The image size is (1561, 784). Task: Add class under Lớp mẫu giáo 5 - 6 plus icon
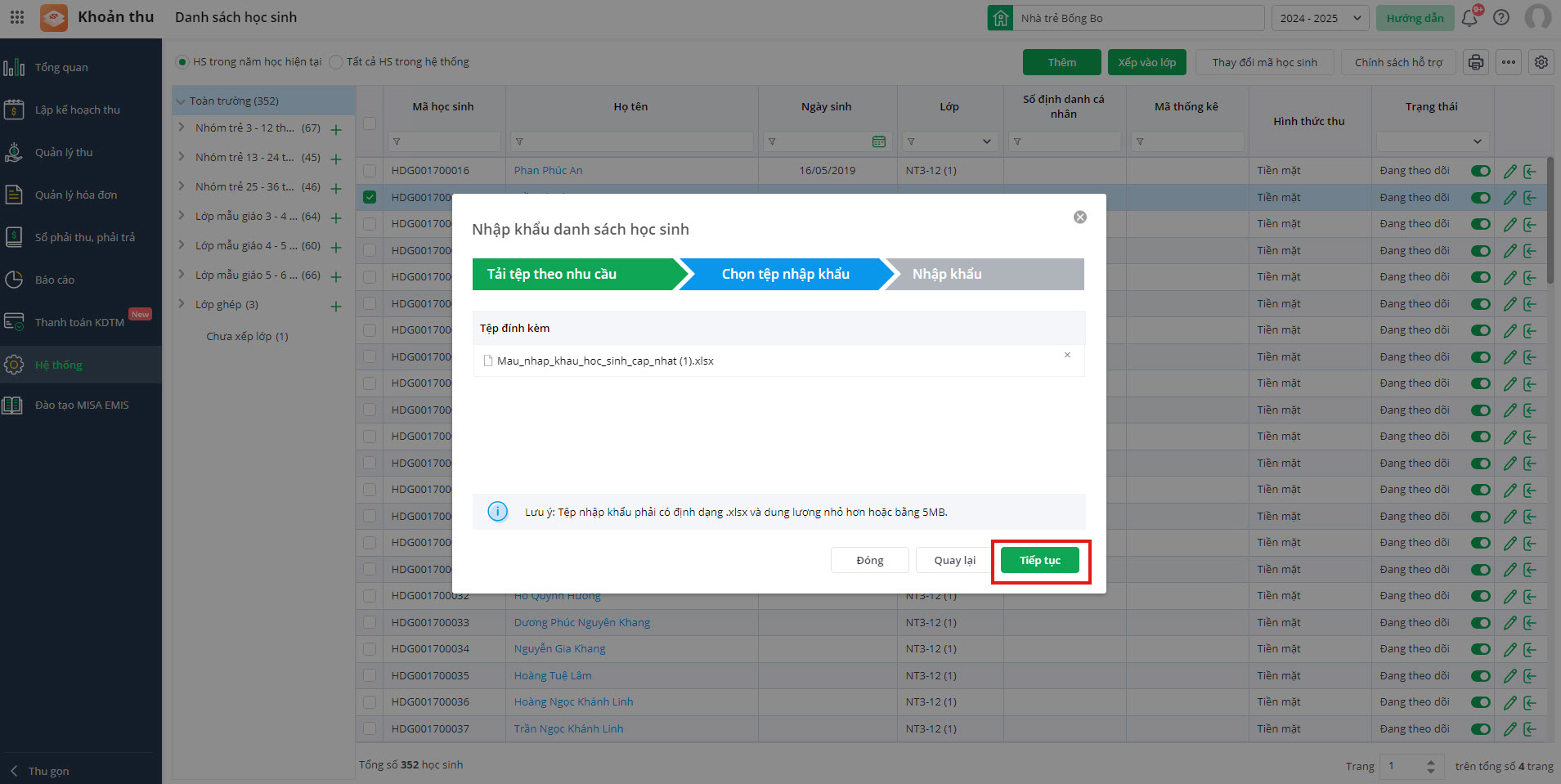(x=336, y=276)
